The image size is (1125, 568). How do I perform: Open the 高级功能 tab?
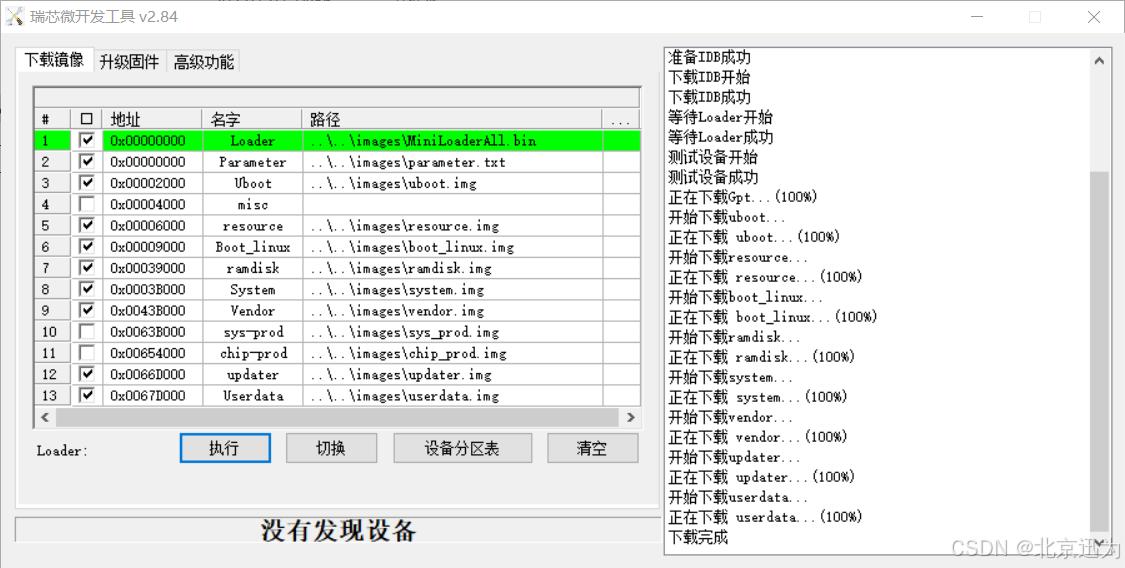click(x=204, y=62)
